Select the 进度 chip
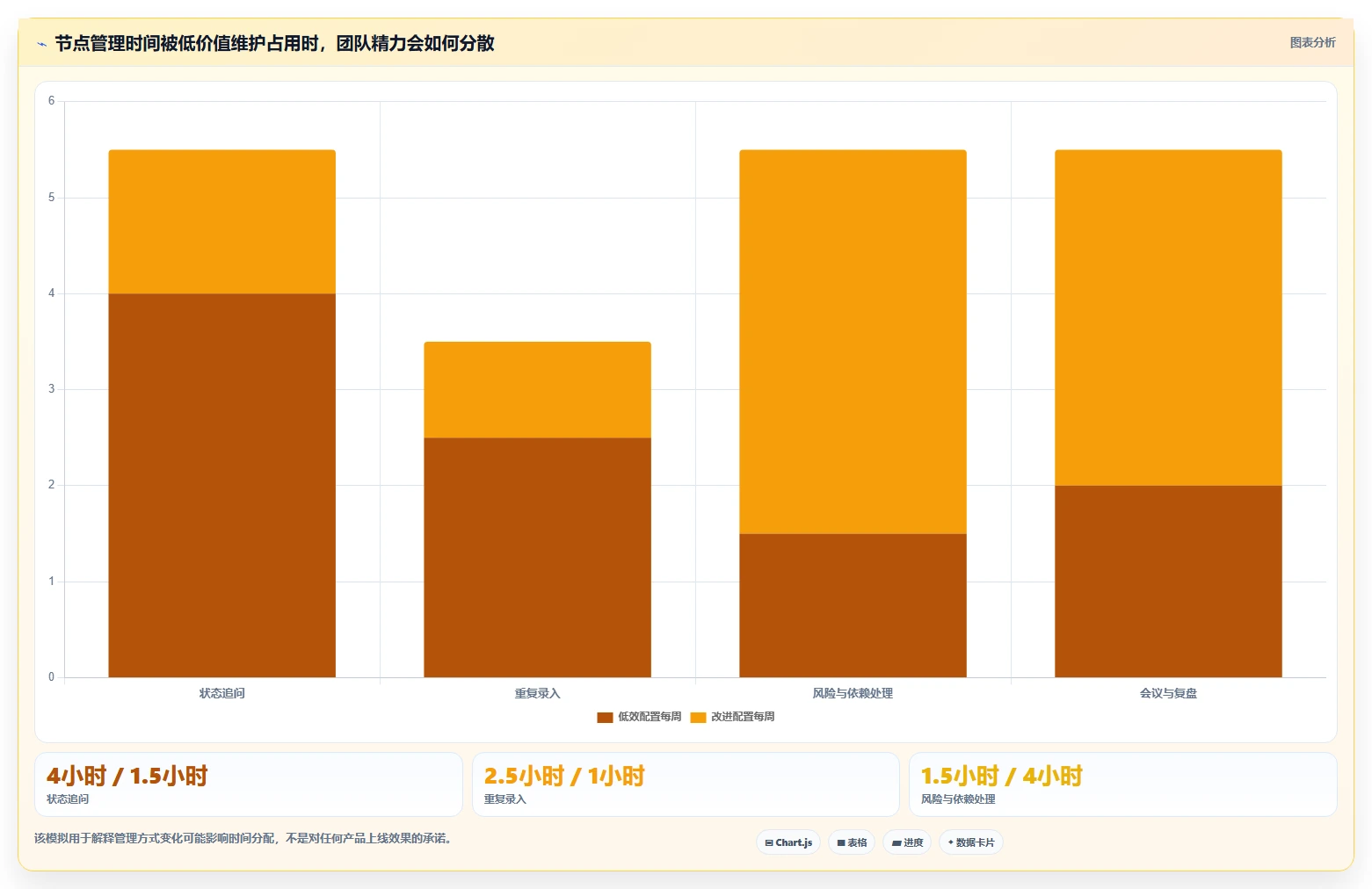Screen dimensions: 1372x889 pos(907,842)
